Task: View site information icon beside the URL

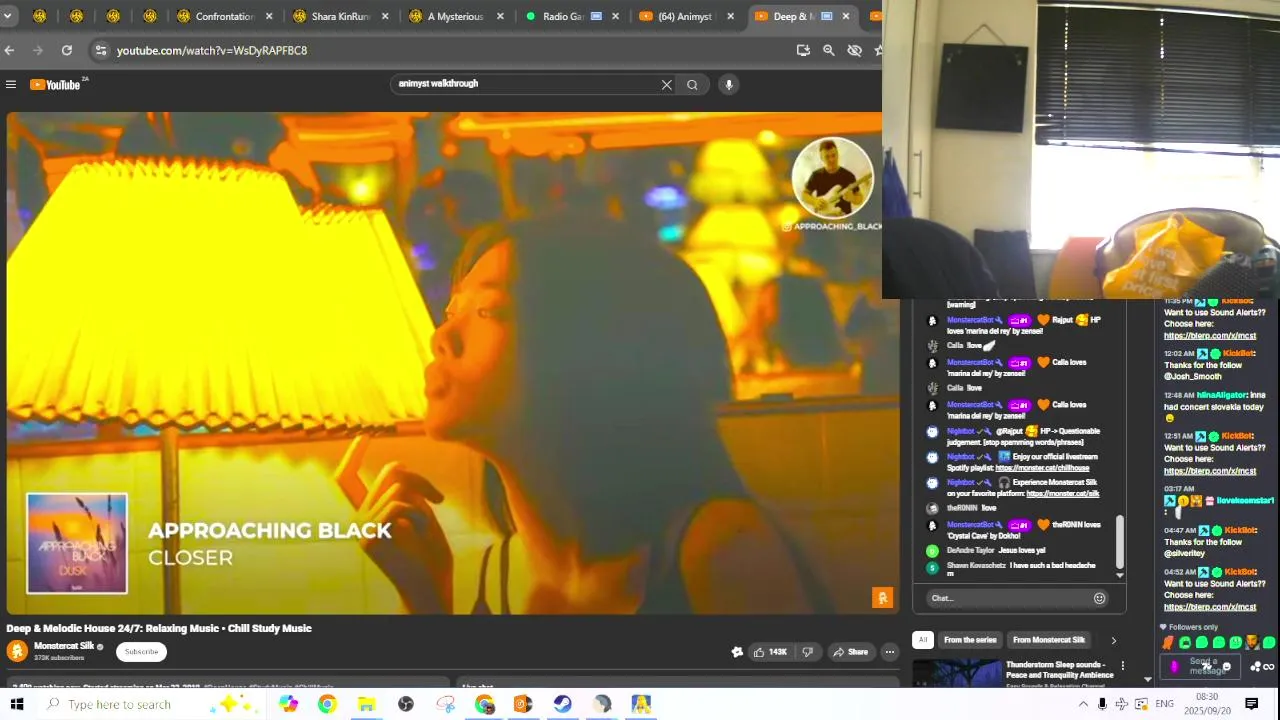Action: point(100,50)
